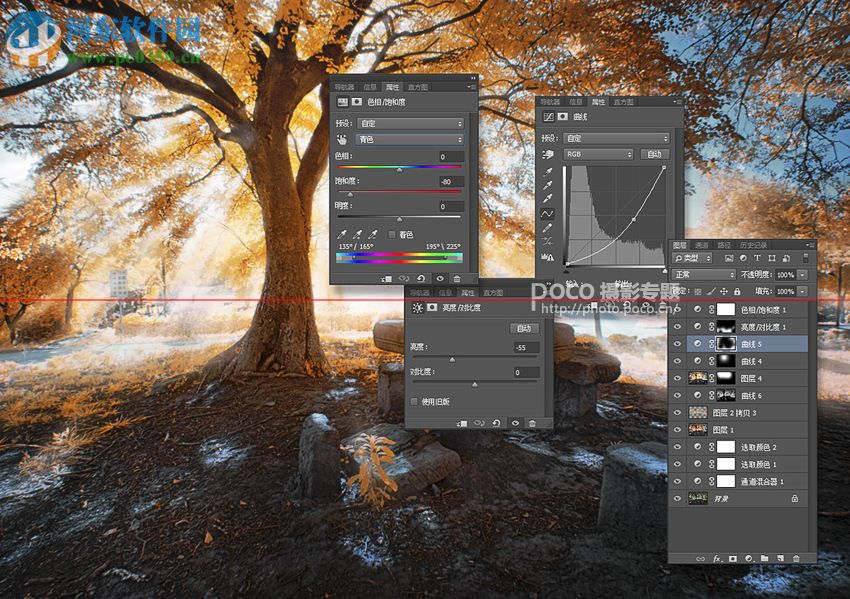Open the 正常 blend mode dropdown
The height and width of the screenshot is (599, 850).
704,274
